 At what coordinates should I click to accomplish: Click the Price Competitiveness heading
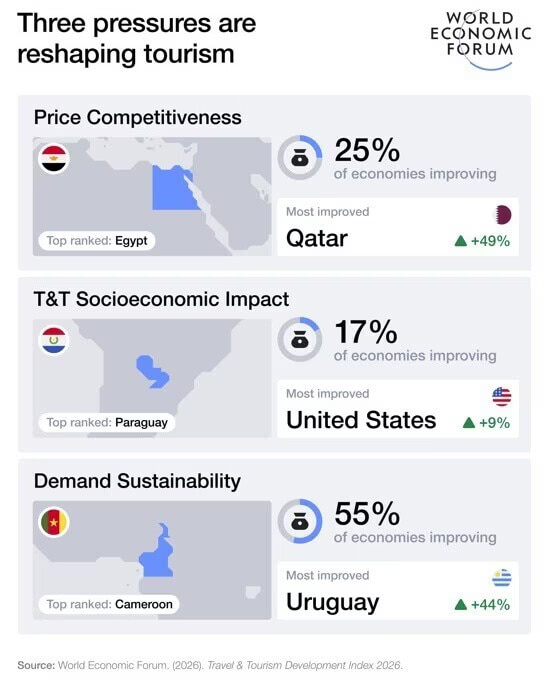pyautogui.click(x=137, y=118)
